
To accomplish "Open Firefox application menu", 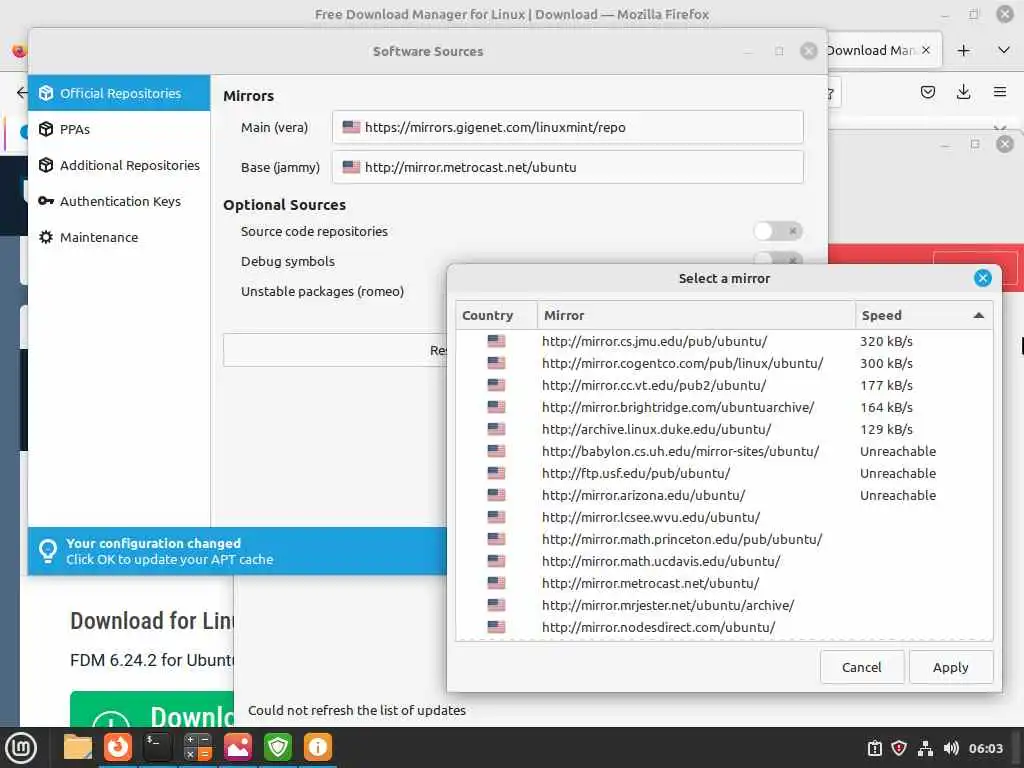I will 999,92.
